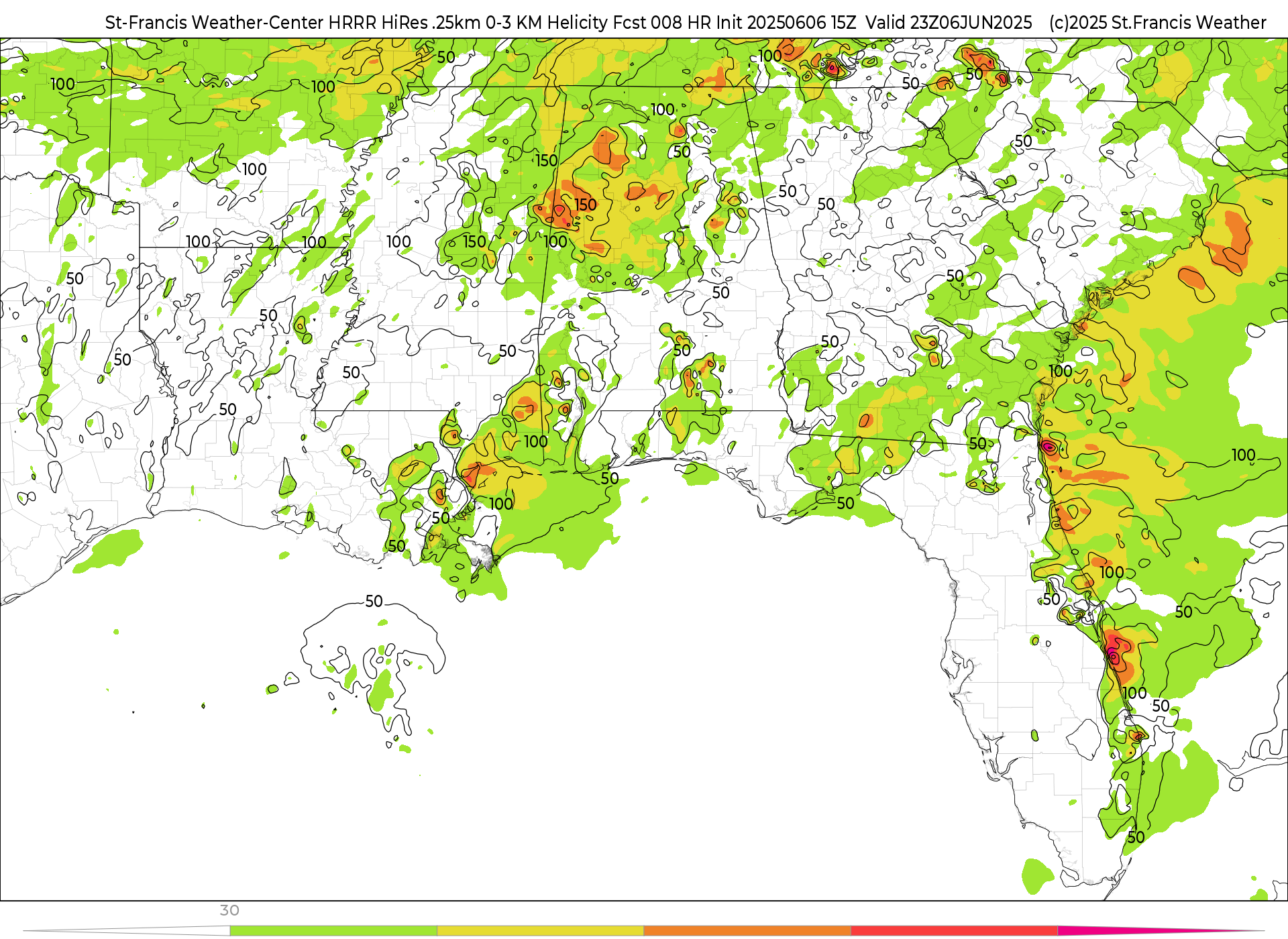Click the "30" color scale value label
The height and width of the screenshot is (939, 1288).
229,910
